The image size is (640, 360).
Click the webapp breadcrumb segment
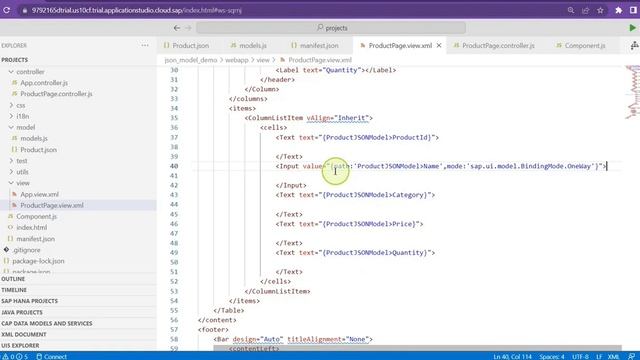(237, 60)
